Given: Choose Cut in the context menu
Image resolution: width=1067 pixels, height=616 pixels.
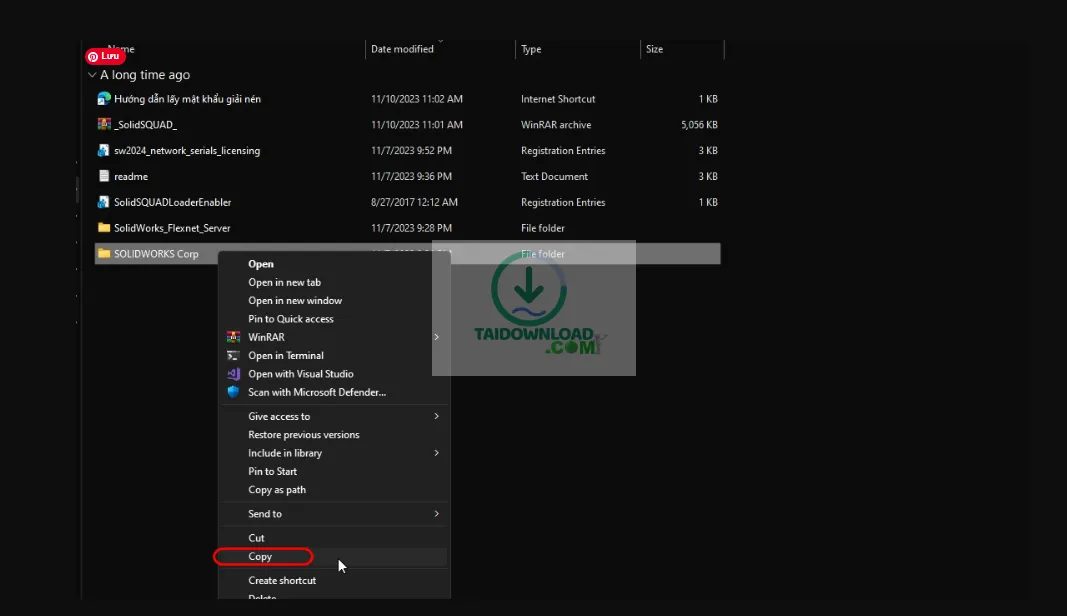Looking at the screenshot, I should (257, 538).
